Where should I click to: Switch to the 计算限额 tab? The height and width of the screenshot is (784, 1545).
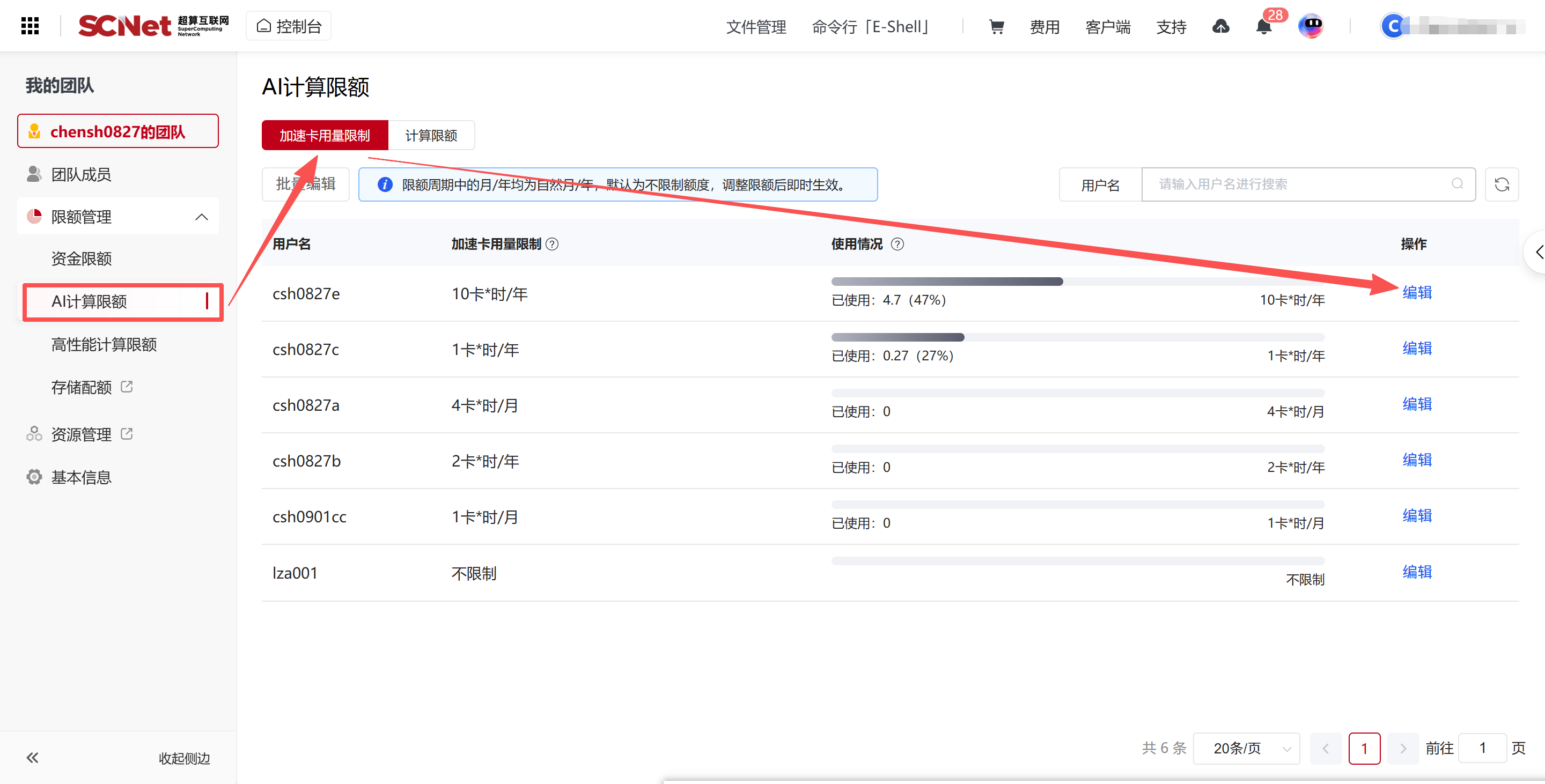click(431, 136)
